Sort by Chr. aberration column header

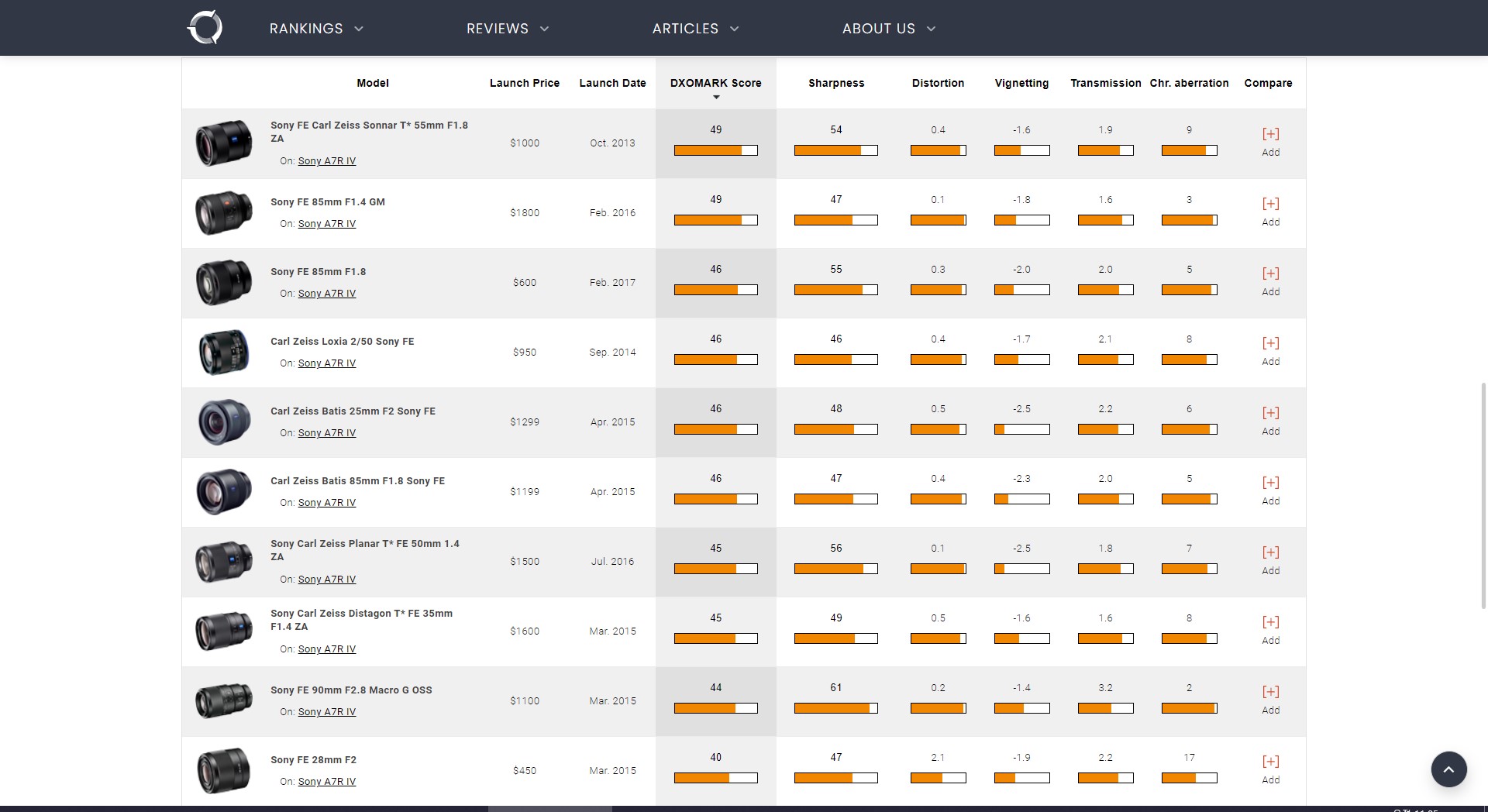click(x=1189, y=83)
